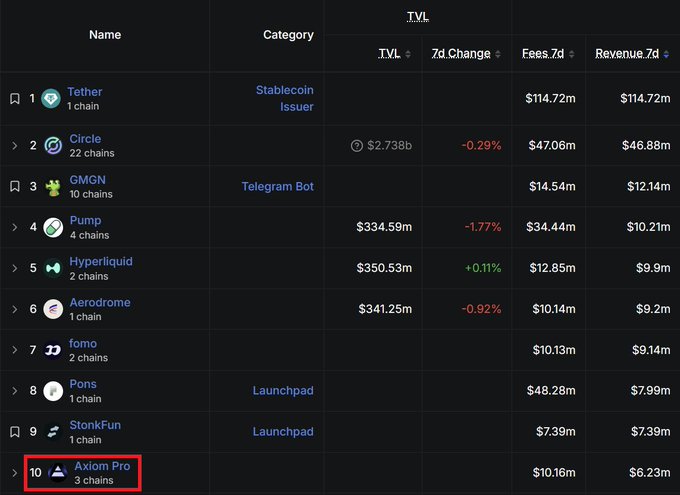Image resolution: width=680 pixels, height=495 pixels.
Task: Bookmark the Tether row
Action: [15, 98]
